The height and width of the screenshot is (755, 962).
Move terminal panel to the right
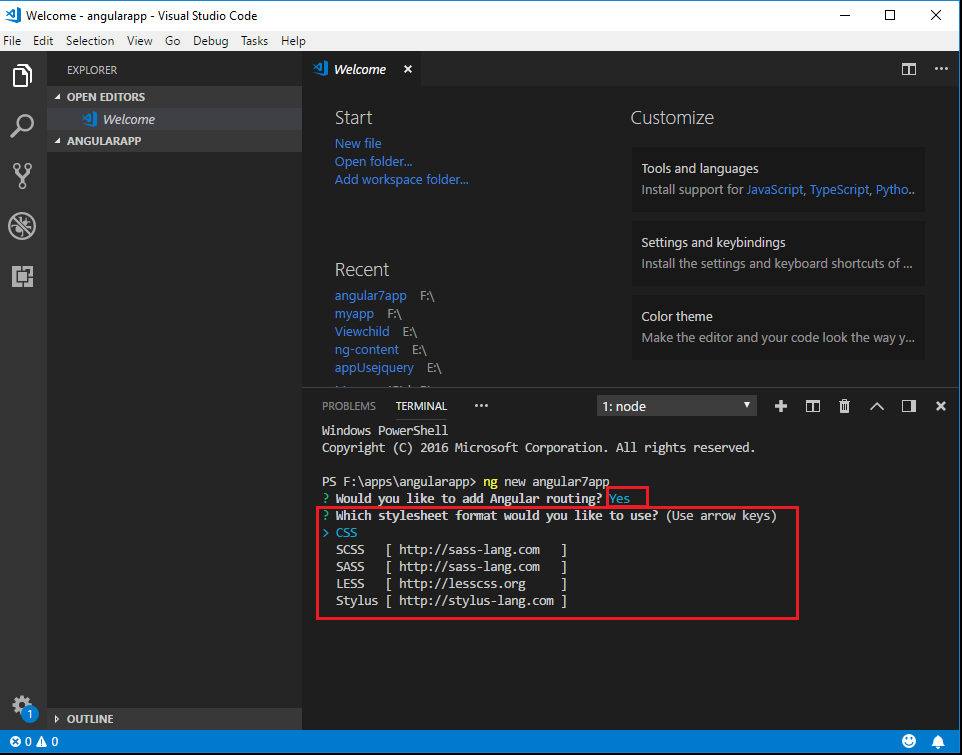[x=909, y=406]
